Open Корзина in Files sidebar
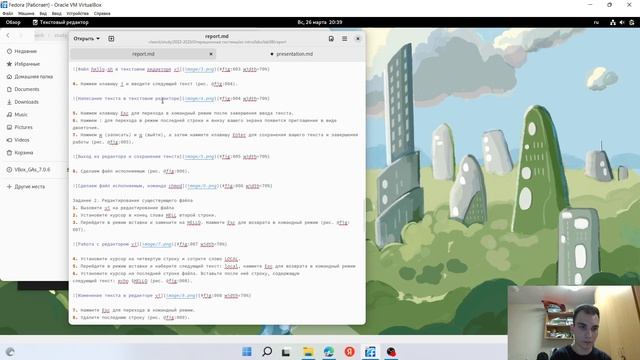 click(24, 152)
